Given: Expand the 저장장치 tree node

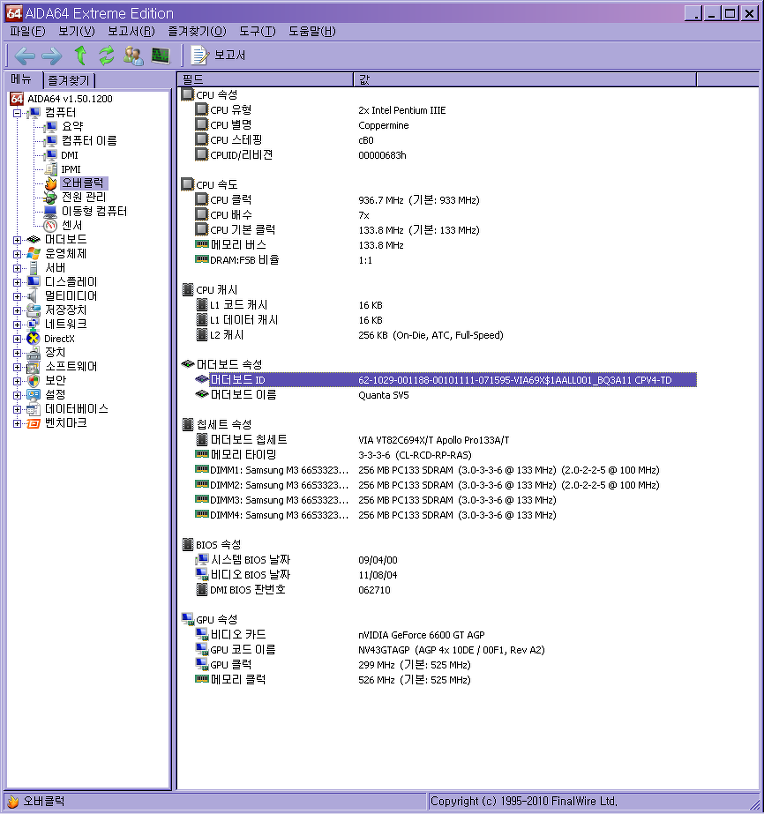Looking at the screenshot, I should [x=17, y=310].
